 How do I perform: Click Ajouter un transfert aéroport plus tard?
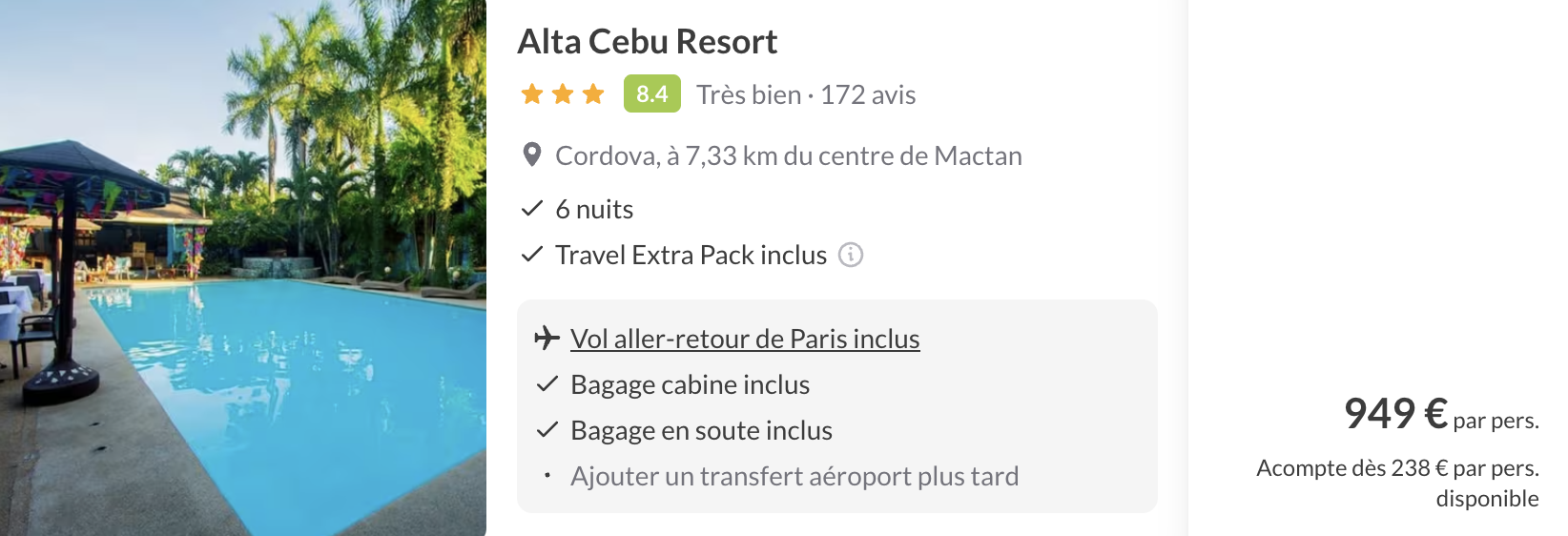794,476
